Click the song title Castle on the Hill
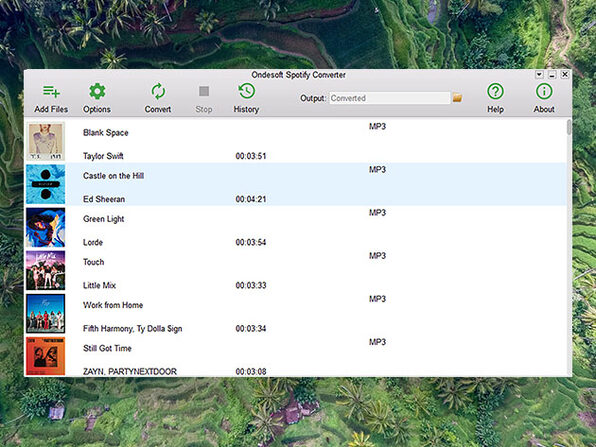Viewport: 596px width, 447px height. (x=113, y=176)
